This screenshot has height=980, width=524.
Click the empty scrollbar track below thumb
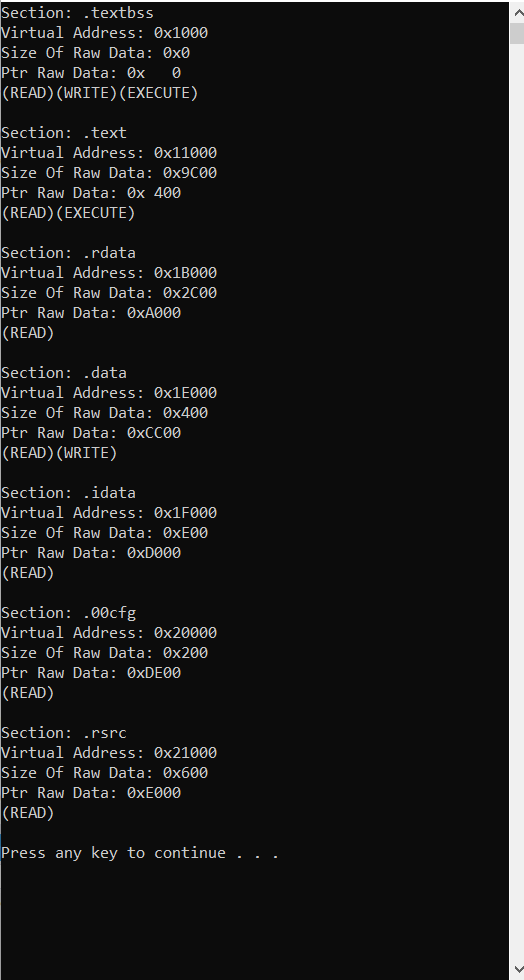(516, 500)
